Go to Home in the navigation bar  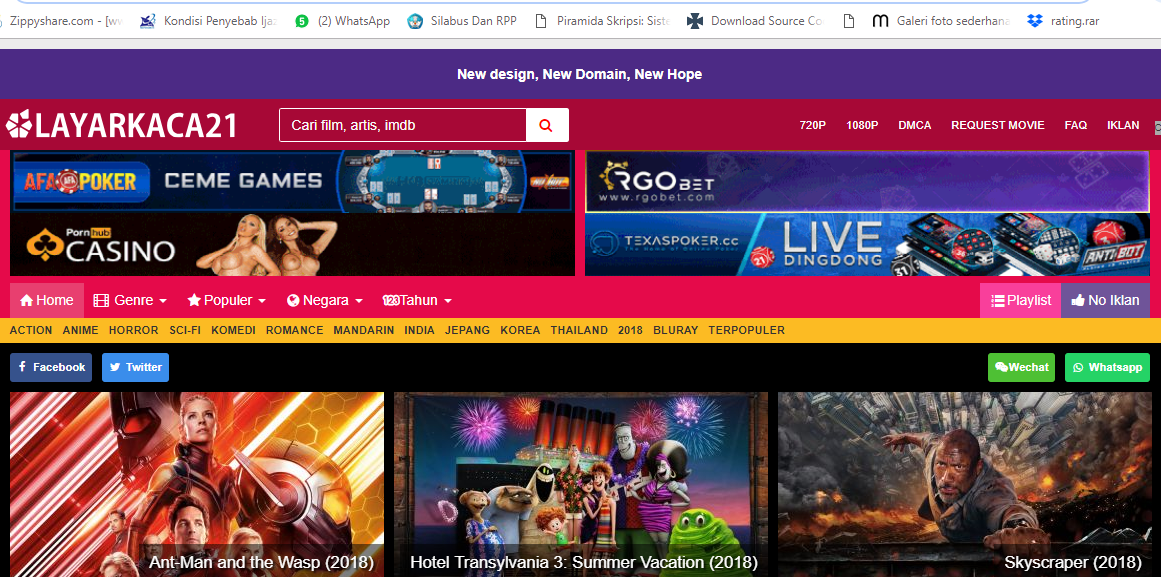(47, 301)
